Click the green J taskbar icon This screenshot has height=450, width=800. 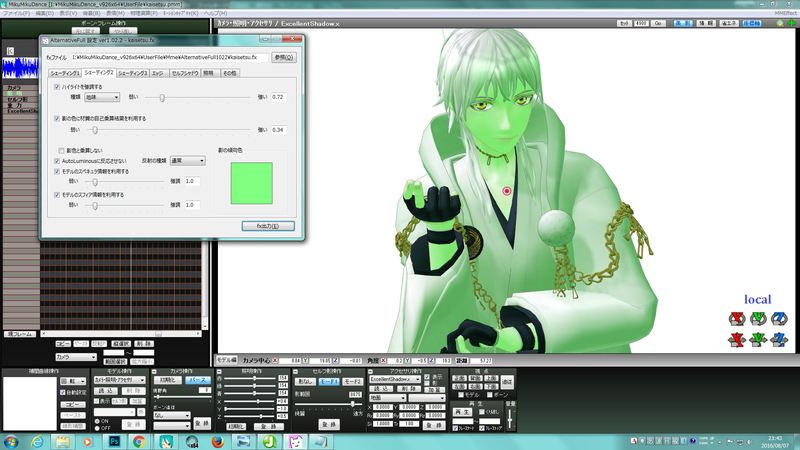pos(270,442)
